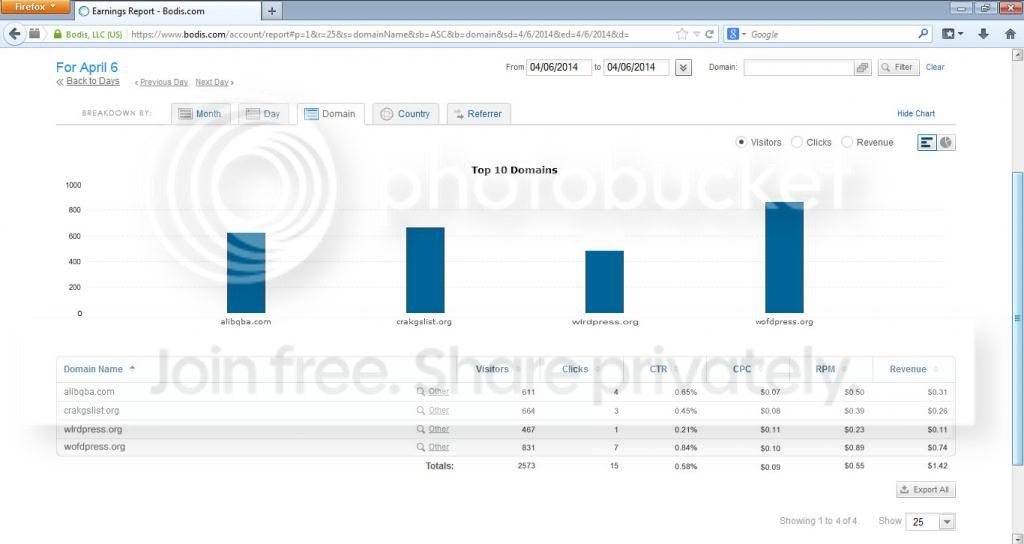Click the crakgslist.org domain name in the table

click(91, 411)
